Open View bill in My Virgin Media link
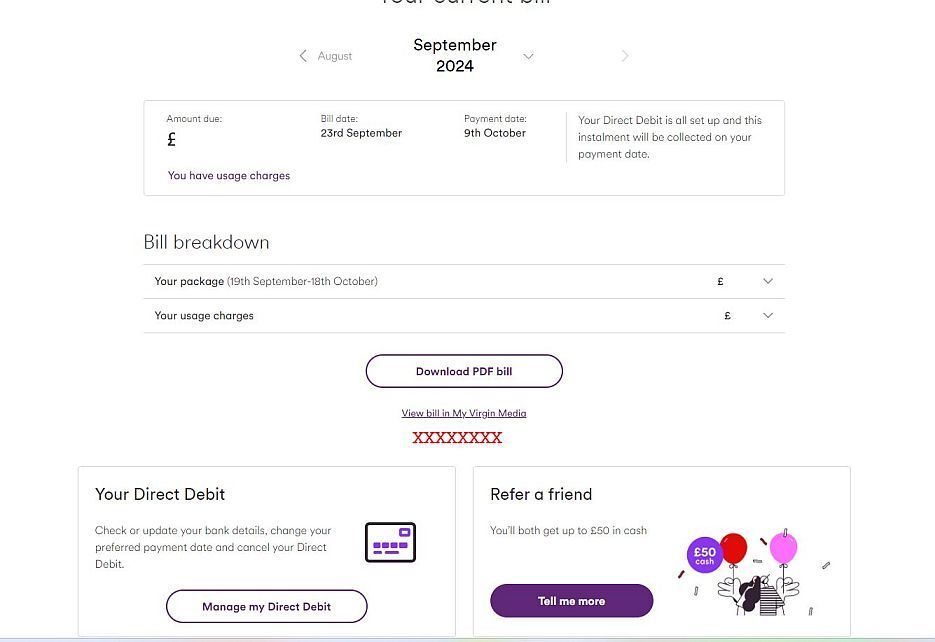Image resolution: width=935 pixels, height=642 pixels. click(464, 413)
